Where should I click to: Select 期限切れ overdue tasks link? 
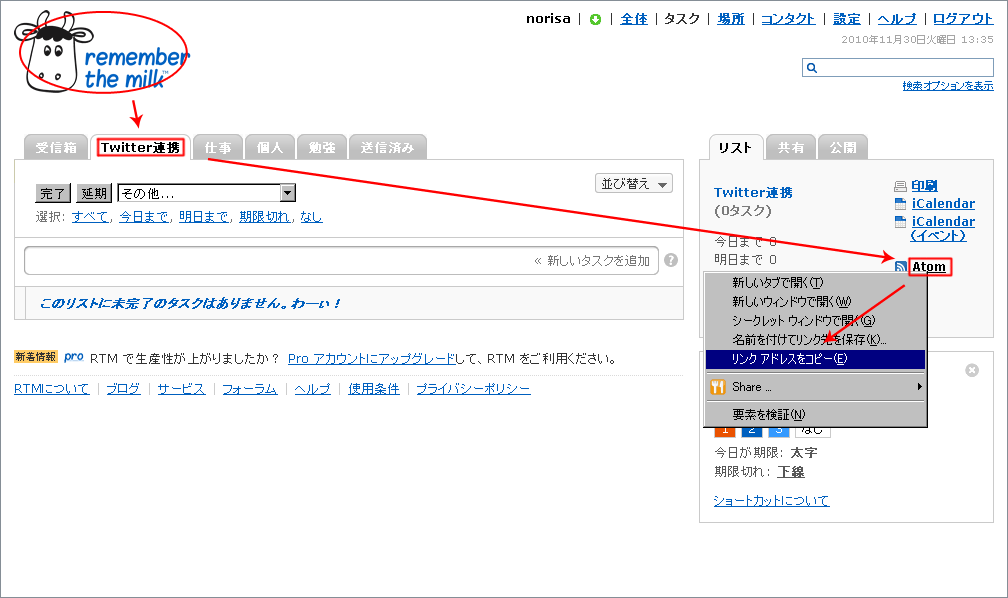pyautogui.click(x=264, y=217)
